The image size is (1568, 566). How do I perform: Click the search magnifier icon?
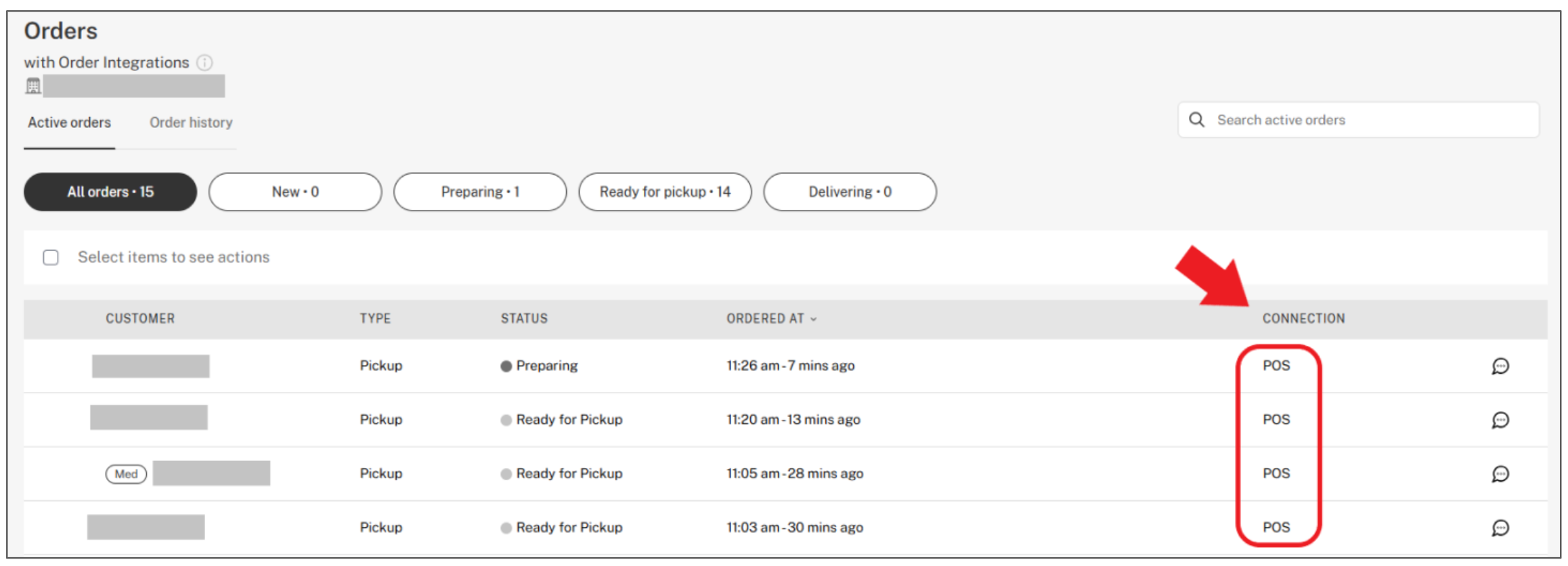1196,120
